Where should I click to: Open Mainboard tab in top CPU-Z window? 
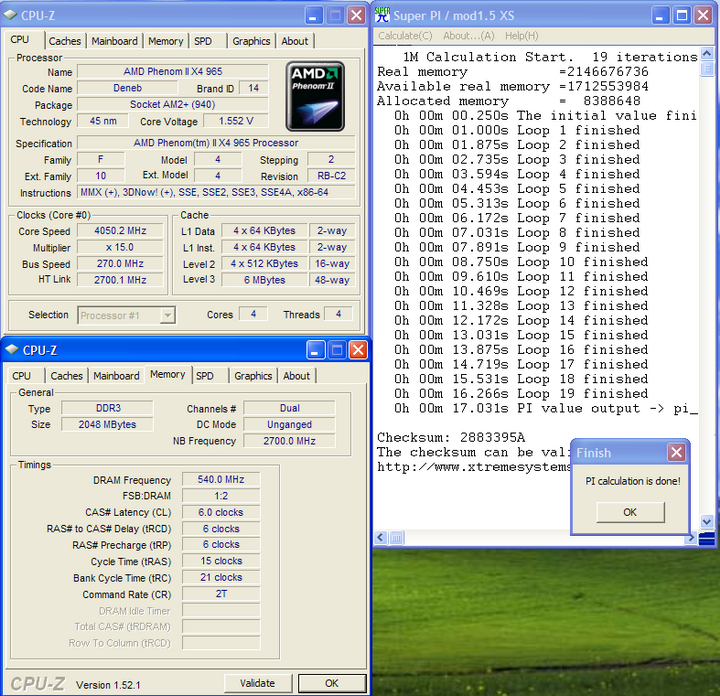click(x=114, y=41)
